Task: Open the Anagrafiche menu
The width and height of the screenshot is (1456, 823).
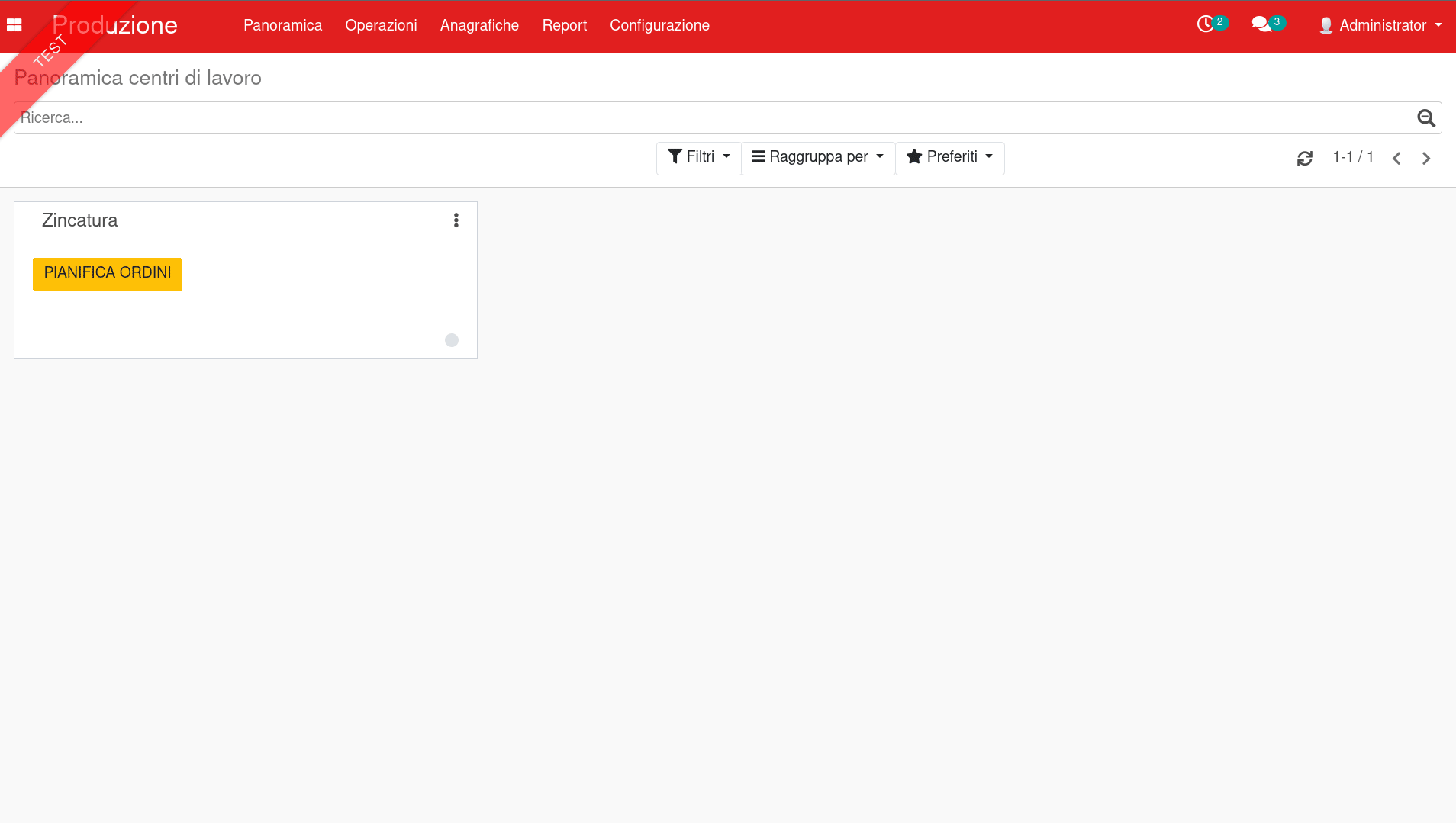Action: coord(479,25)
